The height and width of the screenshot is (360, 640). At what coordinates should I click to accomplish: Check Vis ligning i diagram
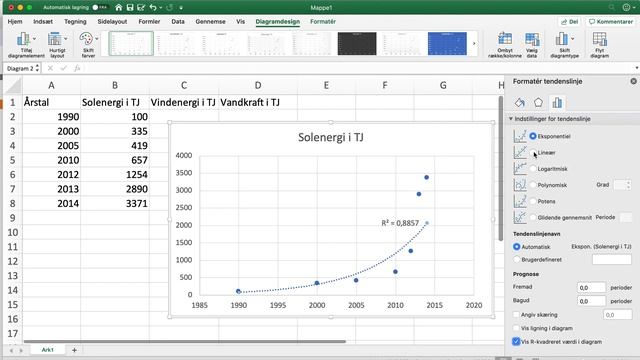(x=516, y=328)
